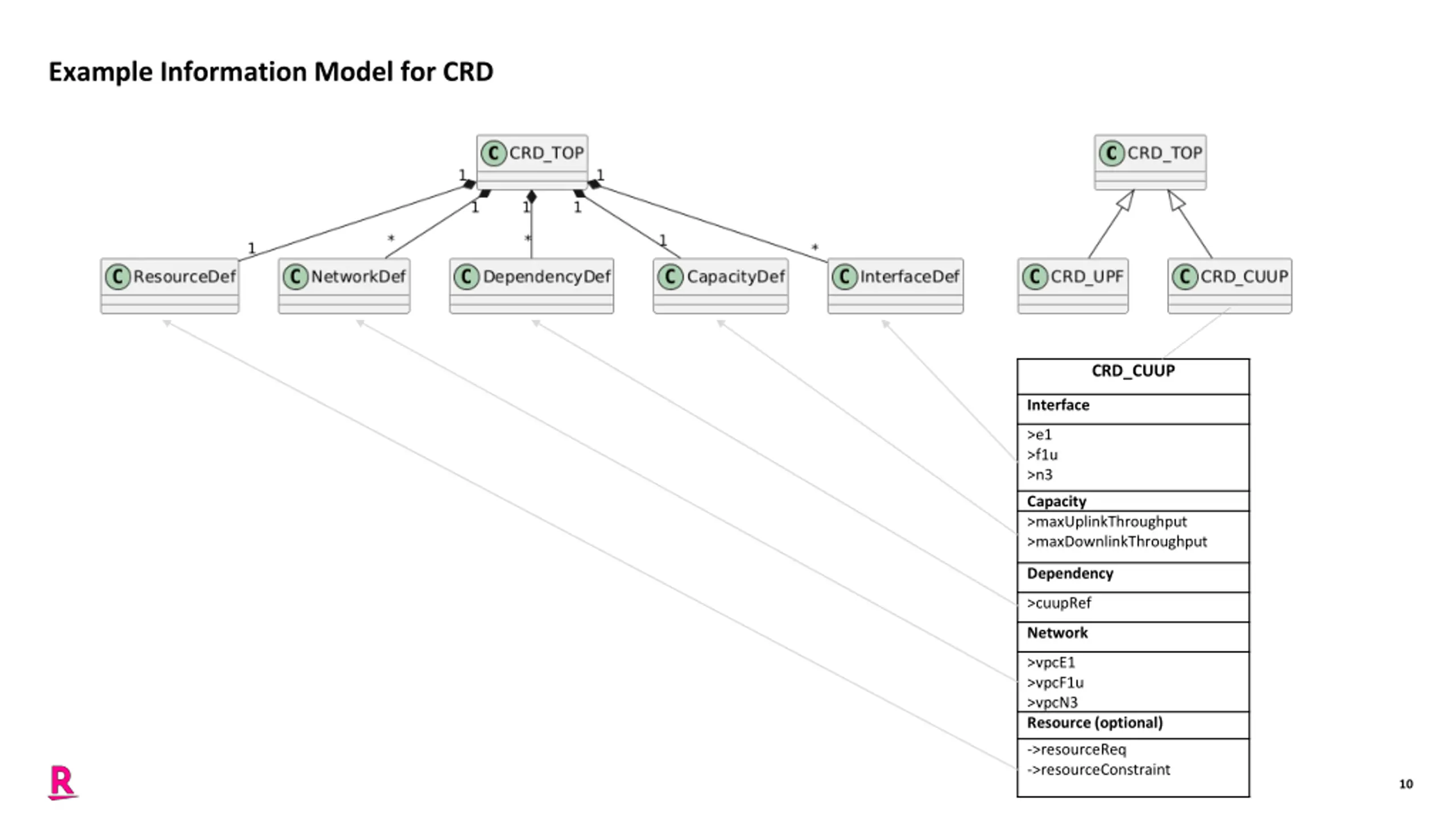Click the slide title 'Example Information Model for CRD'
Viewport: 1456px width, 819px height.
tap(271, 72)
